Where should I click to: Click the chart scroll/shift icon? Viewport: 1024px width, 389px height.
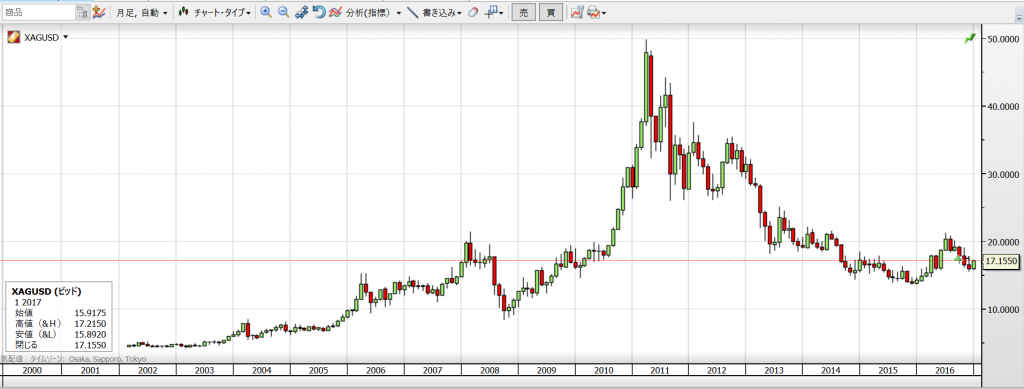click(x=301, y=12)
